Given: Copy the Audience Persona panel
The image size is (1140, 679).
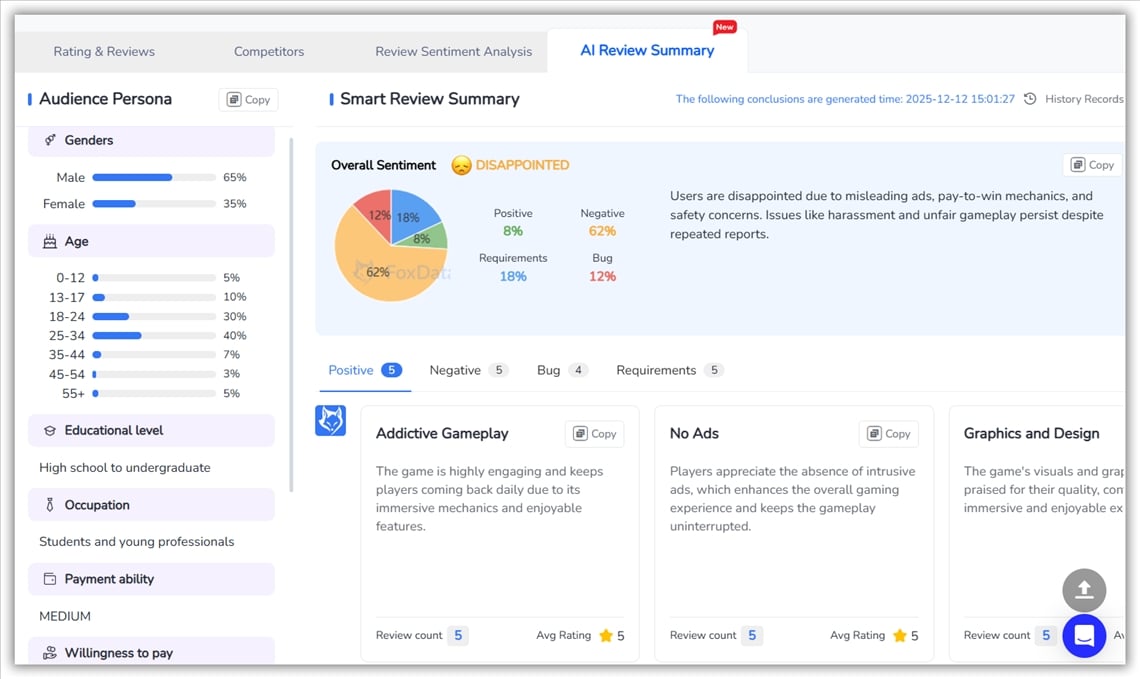Looking at the screenshot, I should click(x=248, y=100).
